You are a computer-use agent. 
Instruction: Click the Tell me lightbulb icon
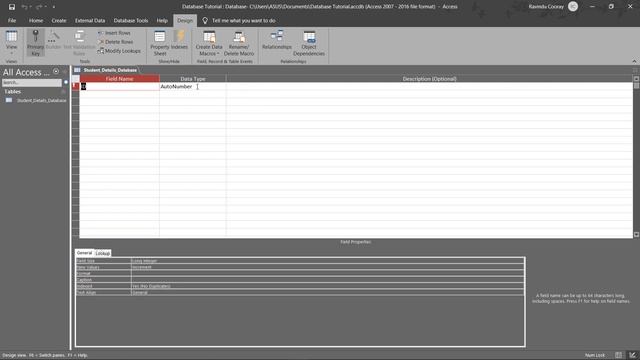tap(205, 20)
